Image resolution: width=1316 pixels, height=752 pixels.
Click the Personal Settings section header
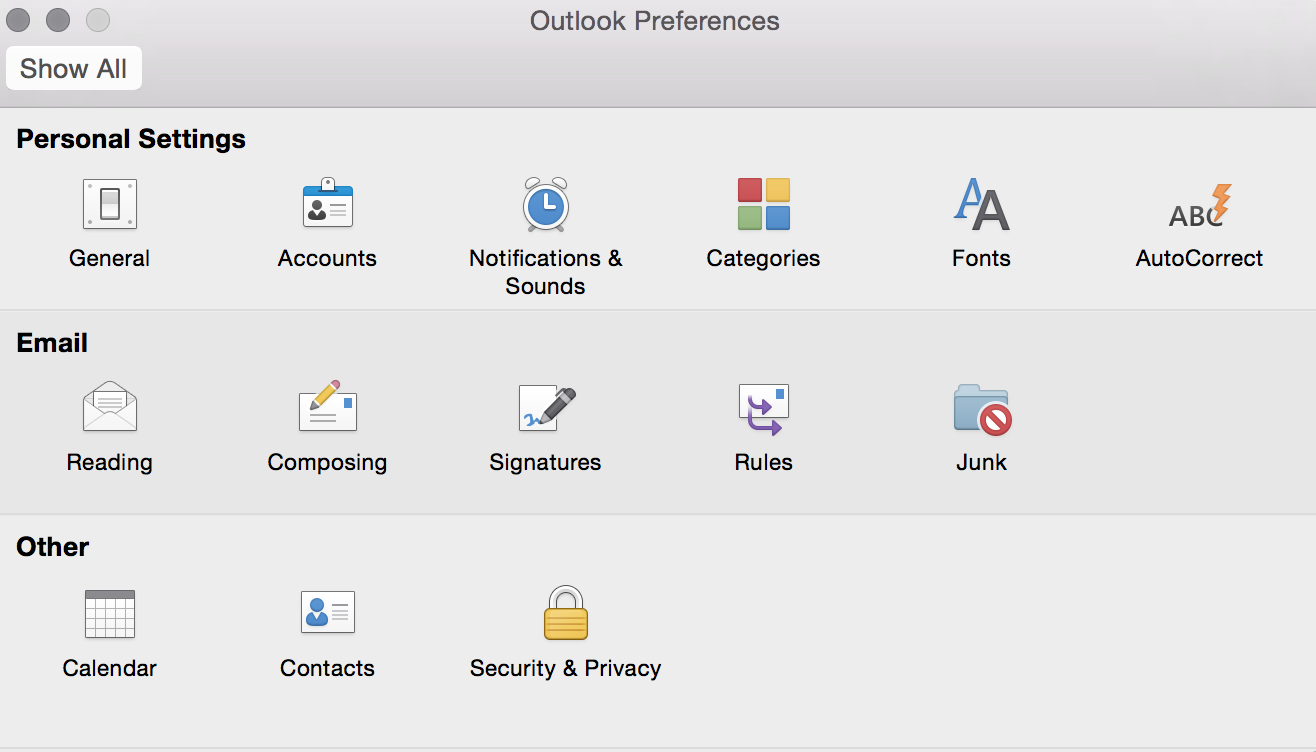(x=131, y=139)
